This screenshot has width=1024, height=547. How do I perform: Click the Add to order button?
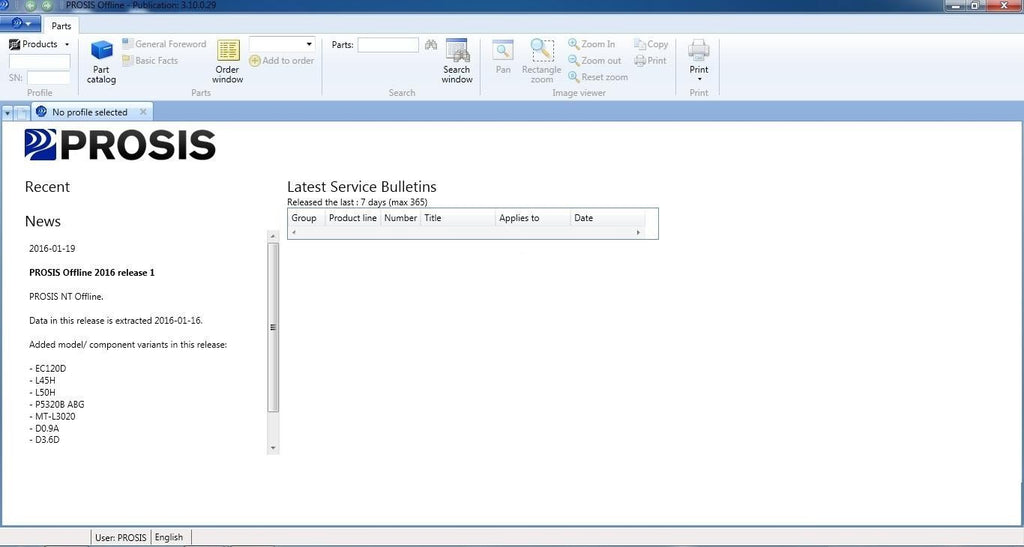pyautogui.click(x=282, y=61)
